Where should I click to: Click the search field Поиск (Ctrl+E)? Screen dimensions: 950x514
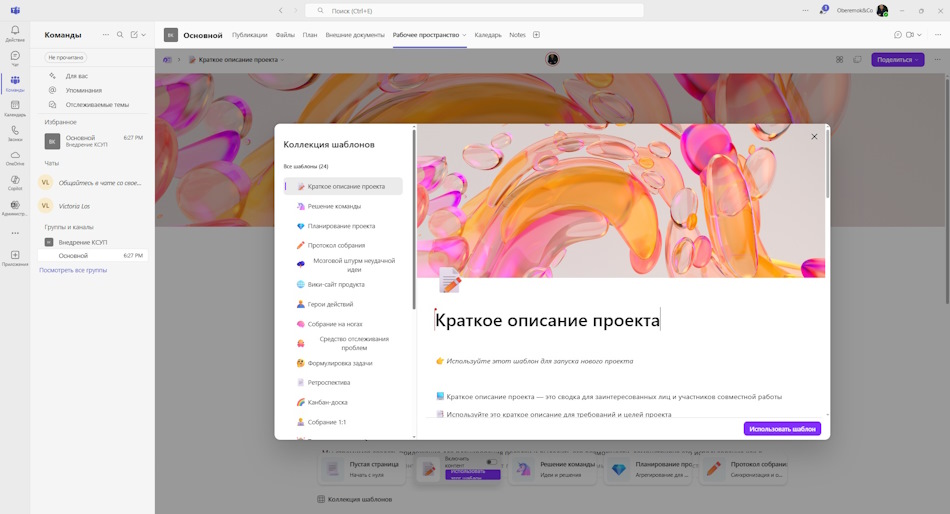tap(474, 10)
